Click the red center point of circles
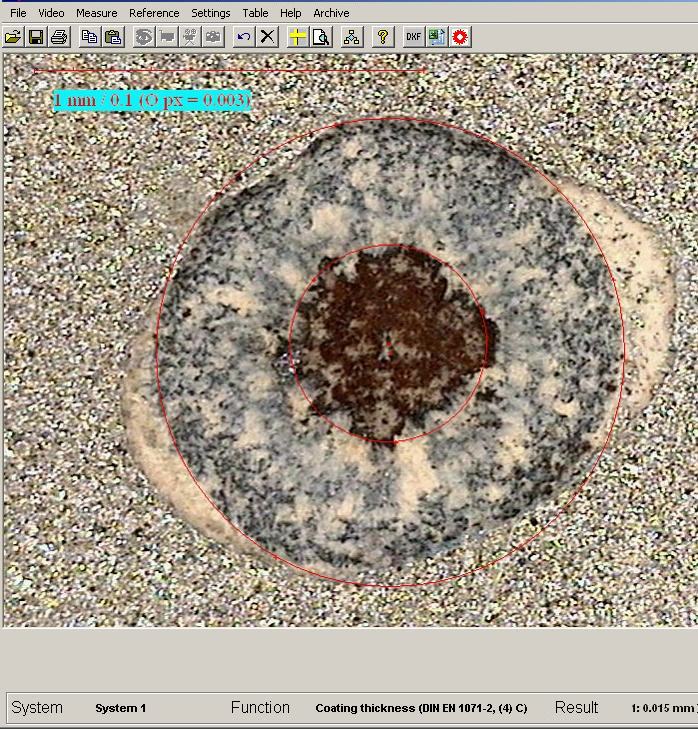Viewport: 698px width, 729px height. (x=389, y=343)
